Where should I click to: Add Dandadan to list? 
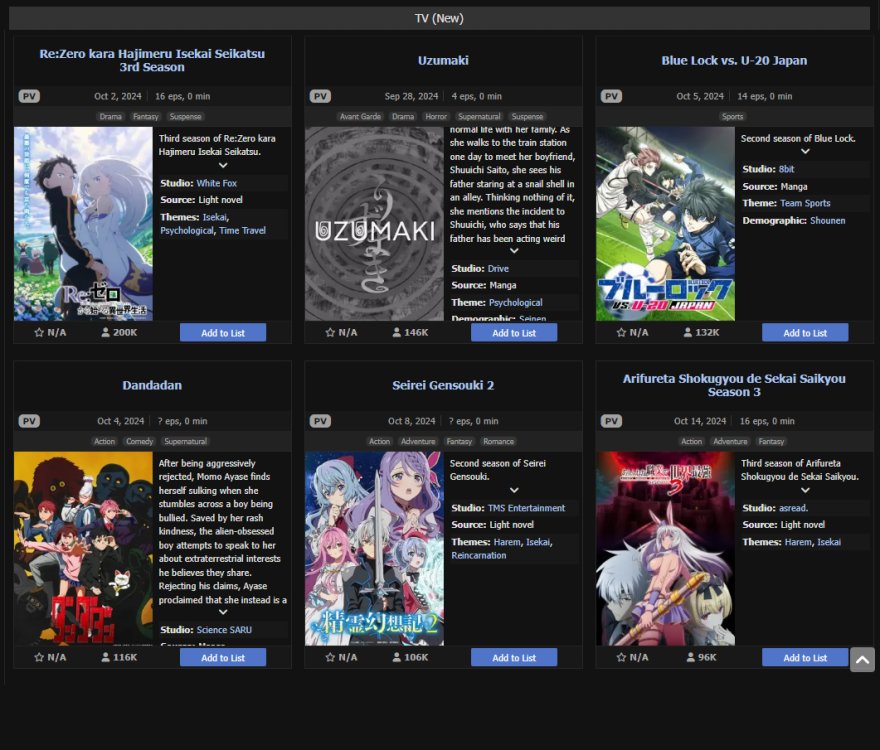(223, 658)
